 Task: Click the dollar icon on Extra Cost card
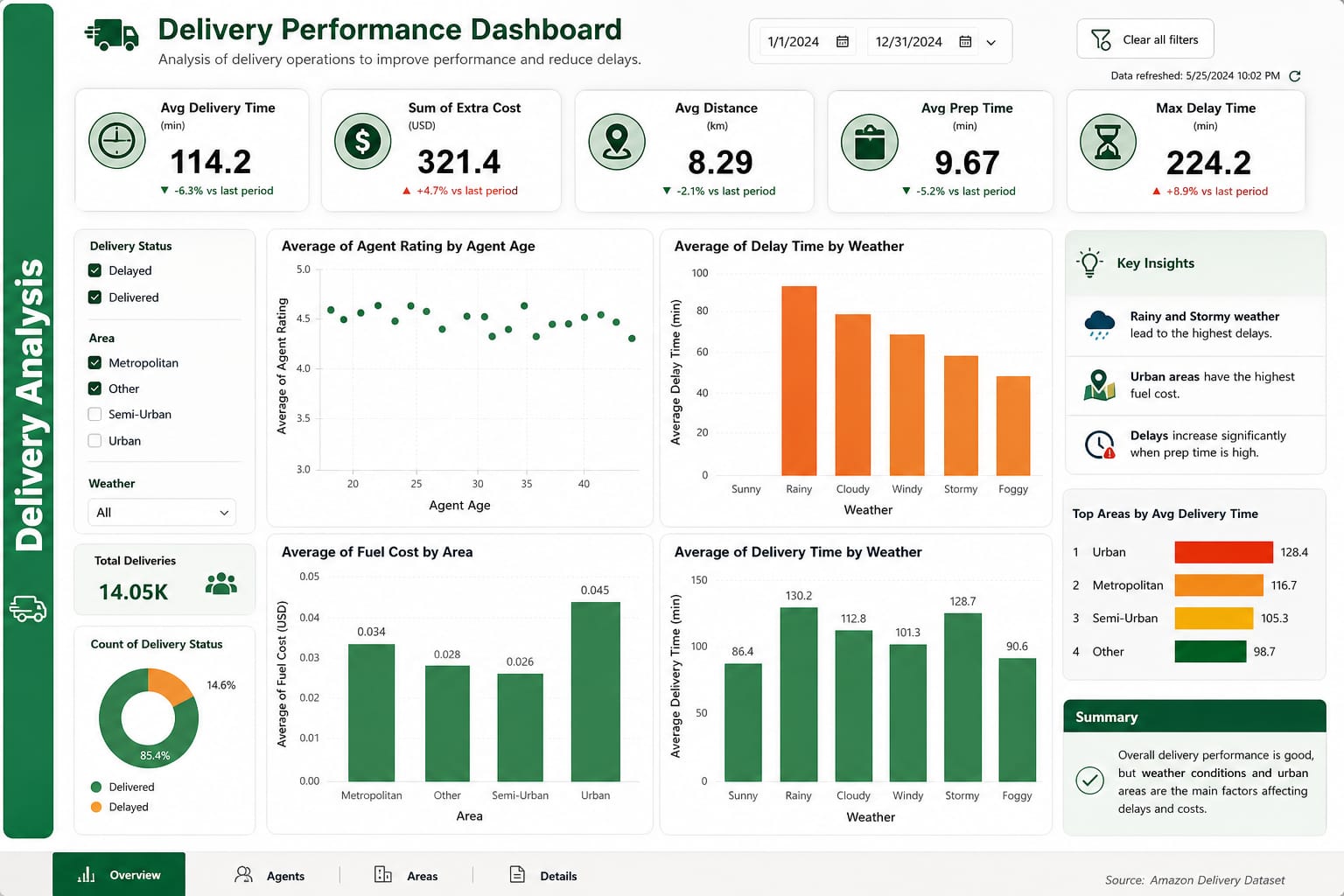pos(362,140)
